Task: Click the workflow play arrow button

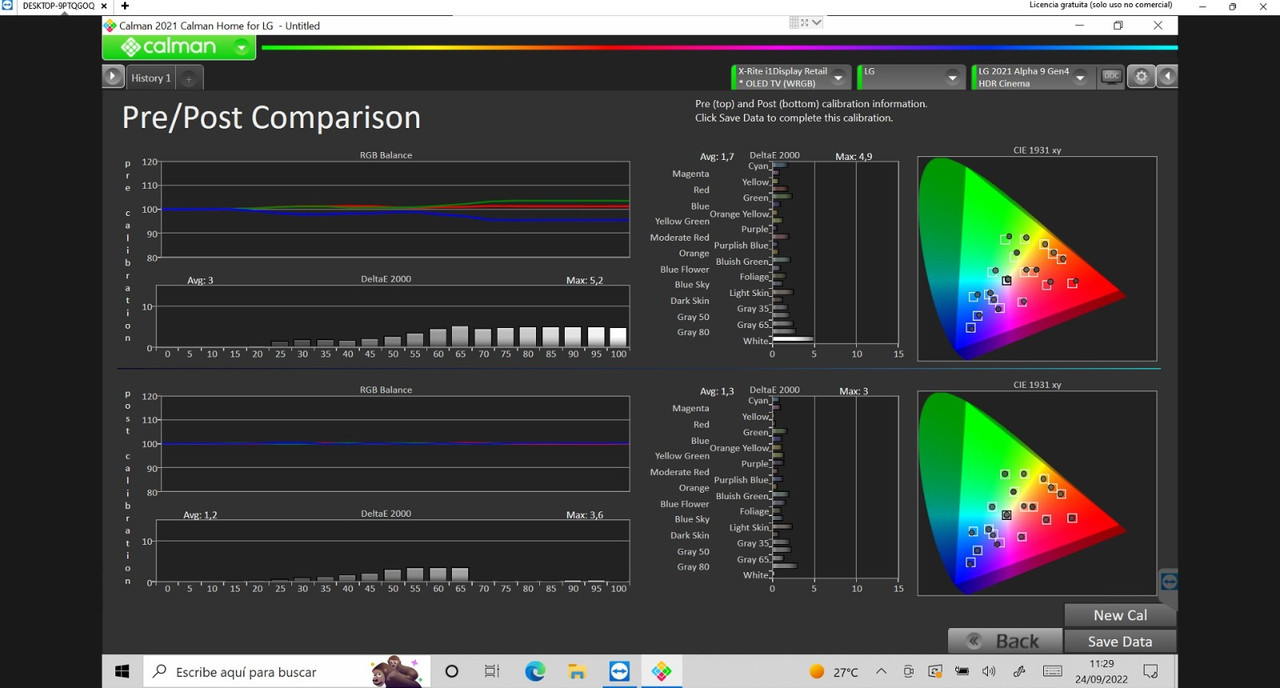Action: click(x=113, y=77)
